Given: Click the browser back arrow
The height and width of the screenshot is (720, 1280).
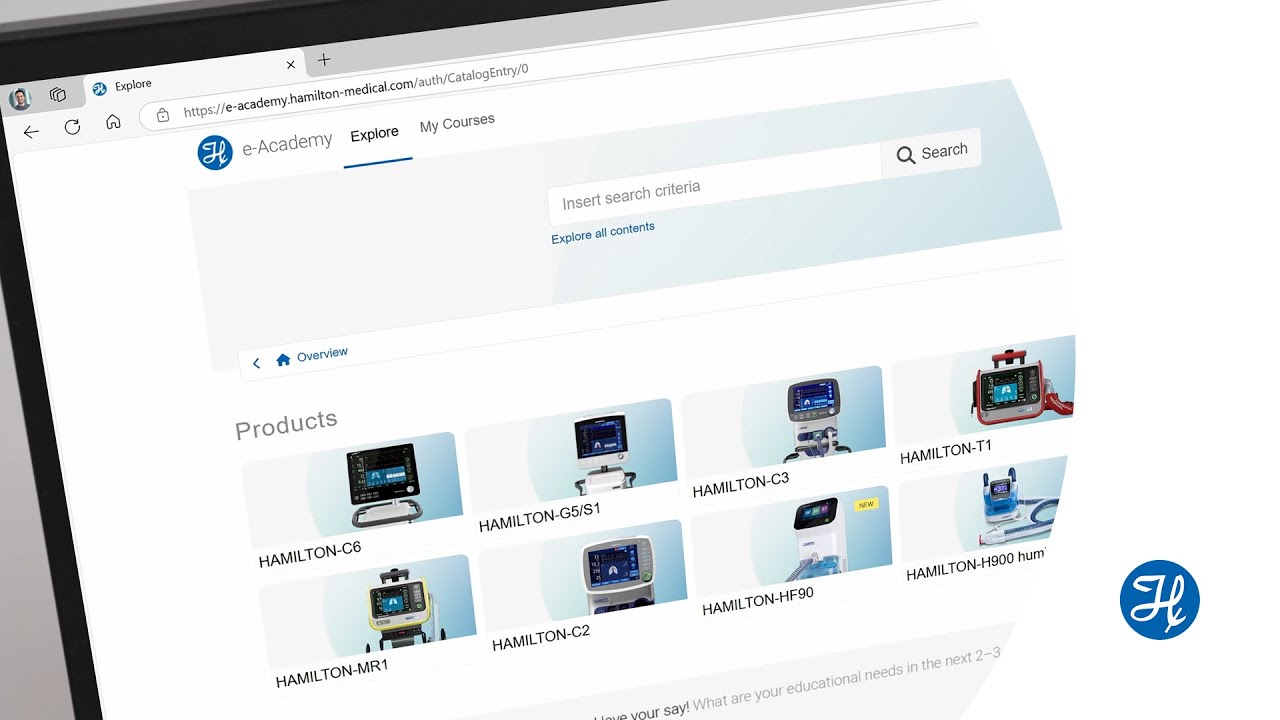Looking at the screenshot, I should pyautogui.click(x=31, y=132).
